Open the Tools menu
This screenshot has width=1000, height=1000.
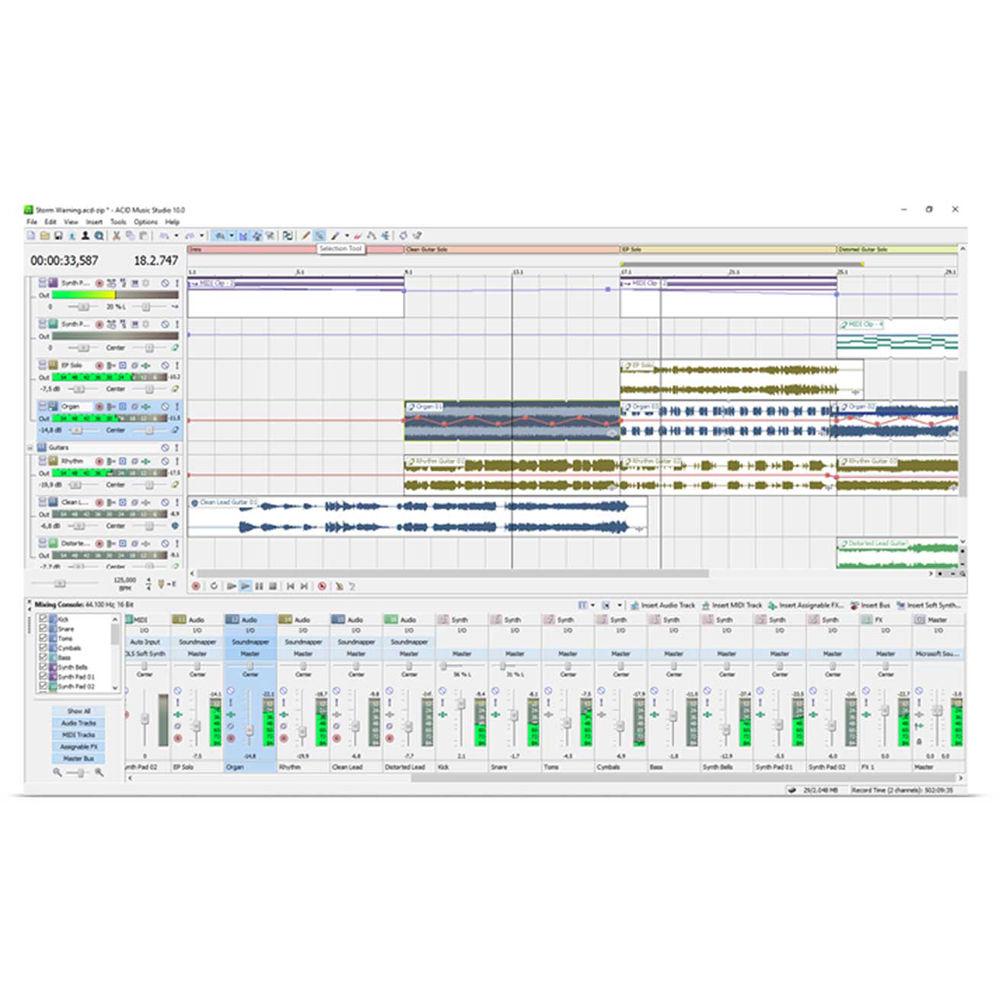tap(119, 221)
